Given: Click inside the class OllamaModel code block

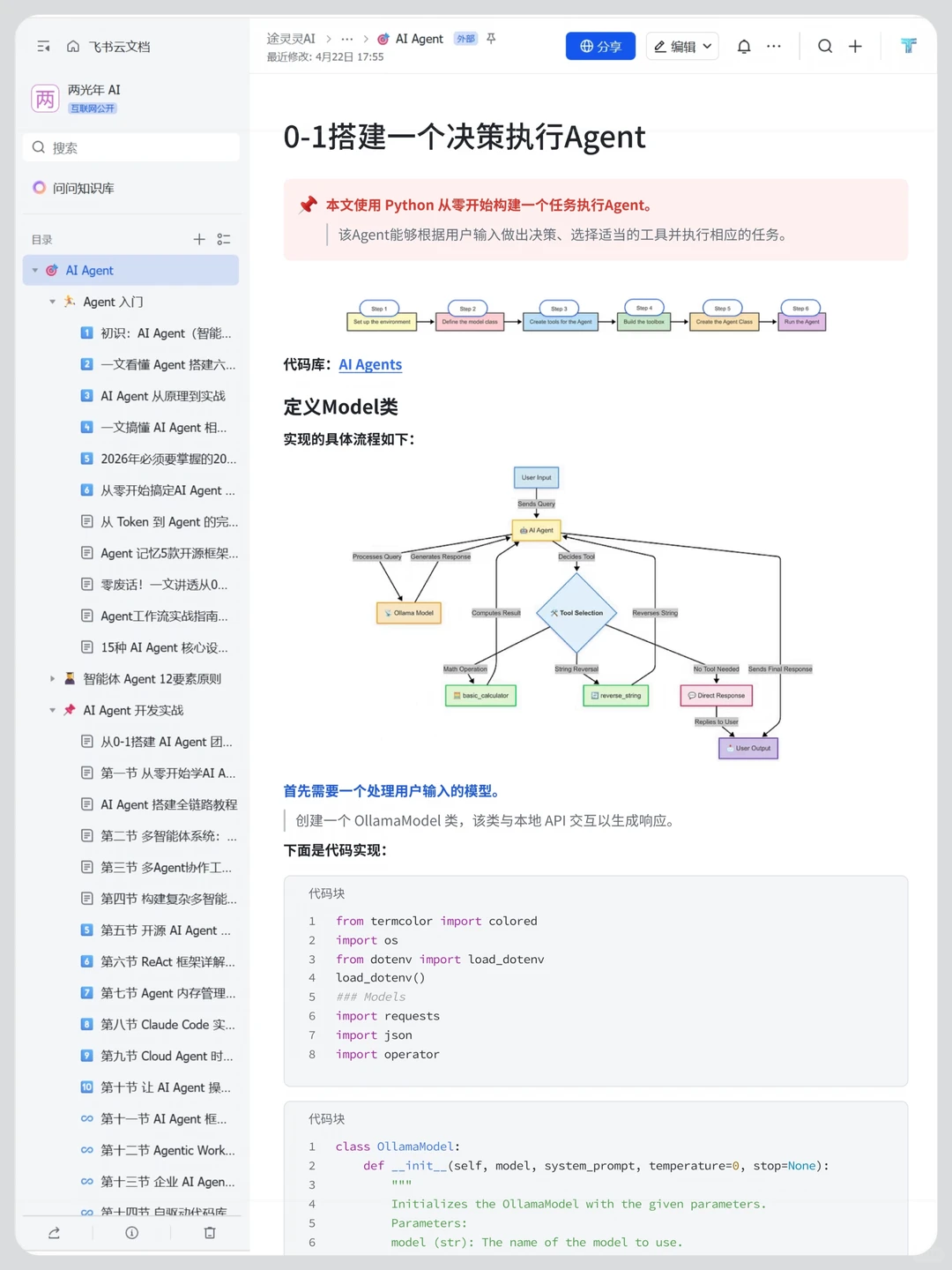Looking at the screenshot, I should (596, 1178).
